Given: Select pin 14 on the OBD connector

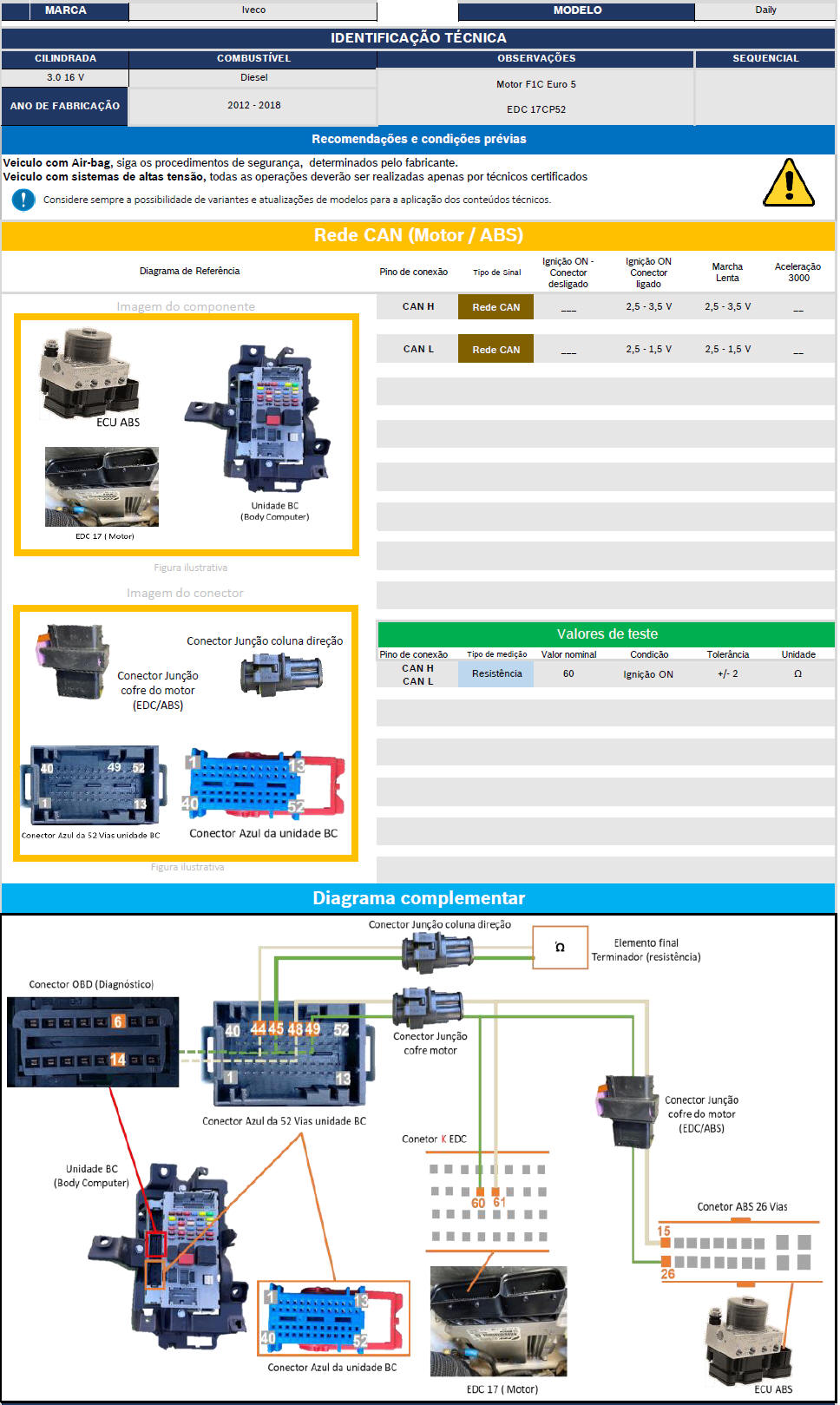Looking at the screenshot, I should (x=118, y=1060).
